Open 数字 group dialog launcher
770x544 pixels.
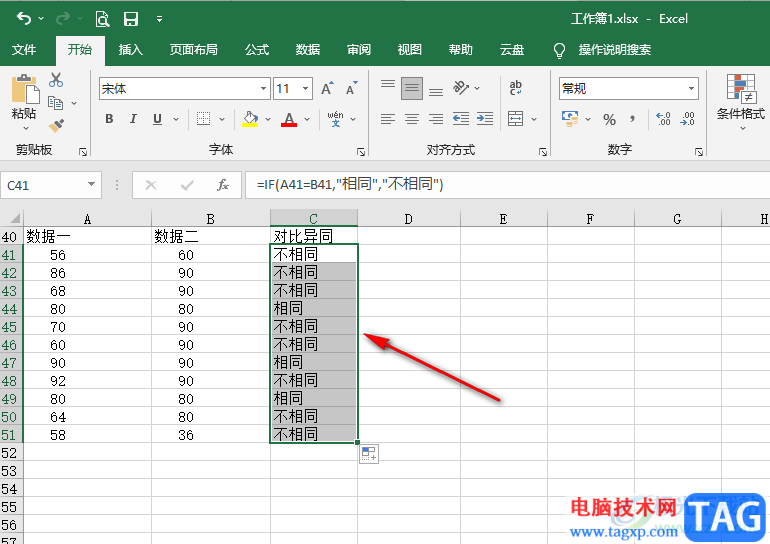click(x=699, y=152)
